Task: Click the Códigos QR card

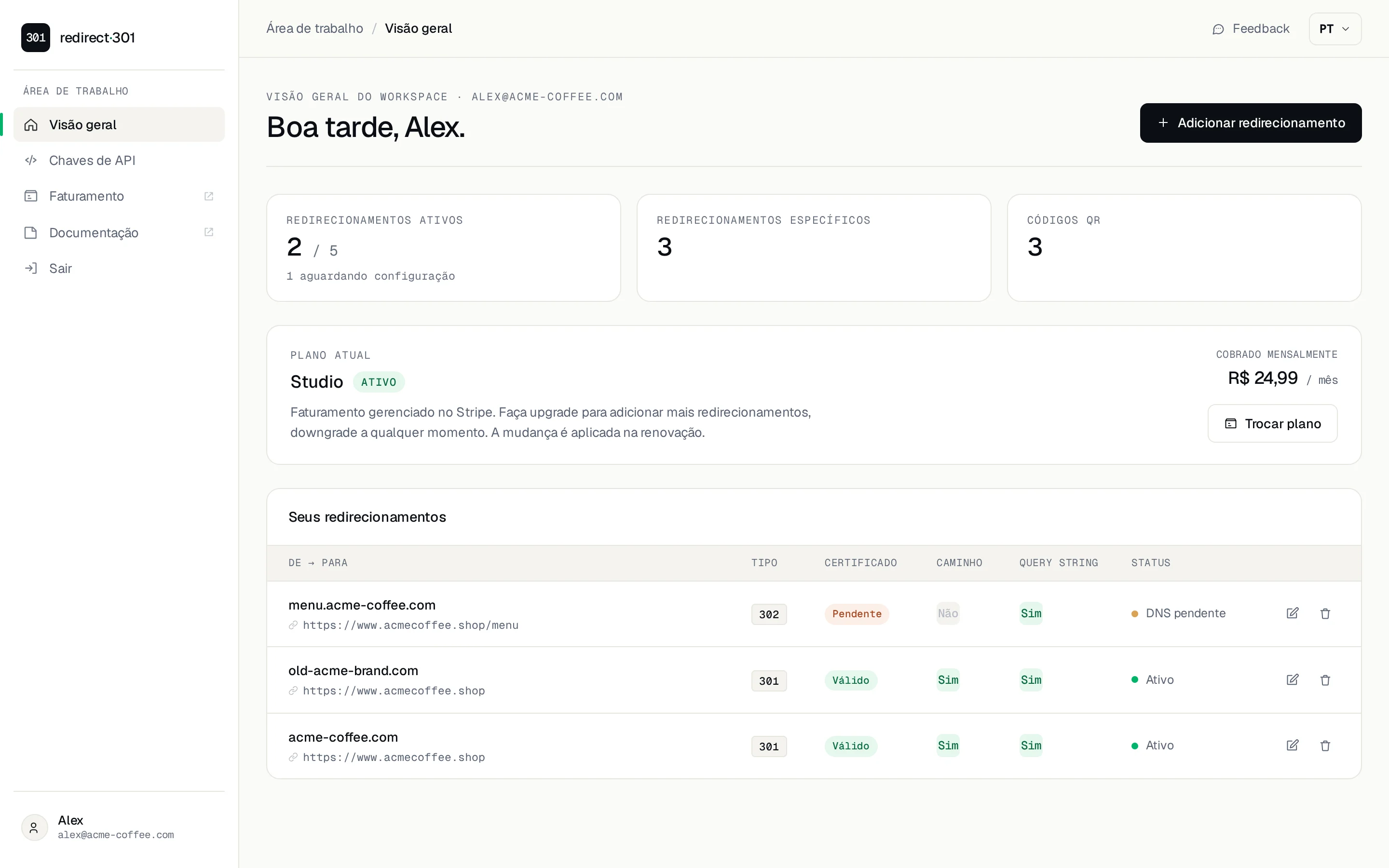Action: [x=1184, y=248]
